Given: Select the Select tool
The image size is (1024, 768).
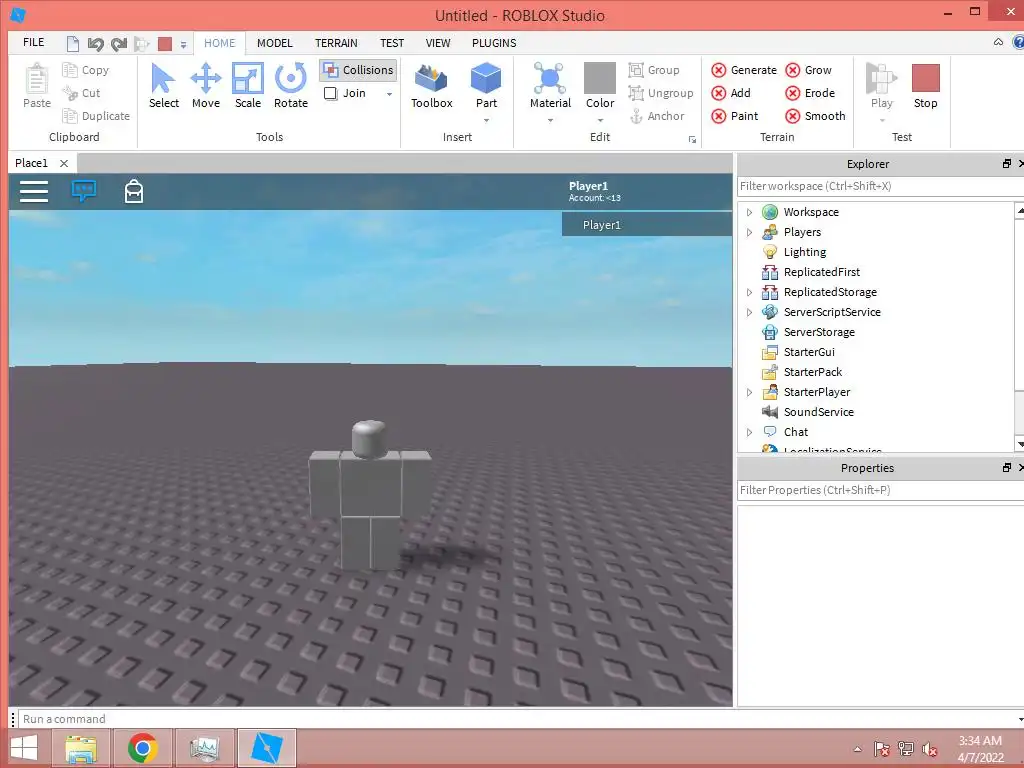Looking at the screenshot, I should click(x=163, y=86).
